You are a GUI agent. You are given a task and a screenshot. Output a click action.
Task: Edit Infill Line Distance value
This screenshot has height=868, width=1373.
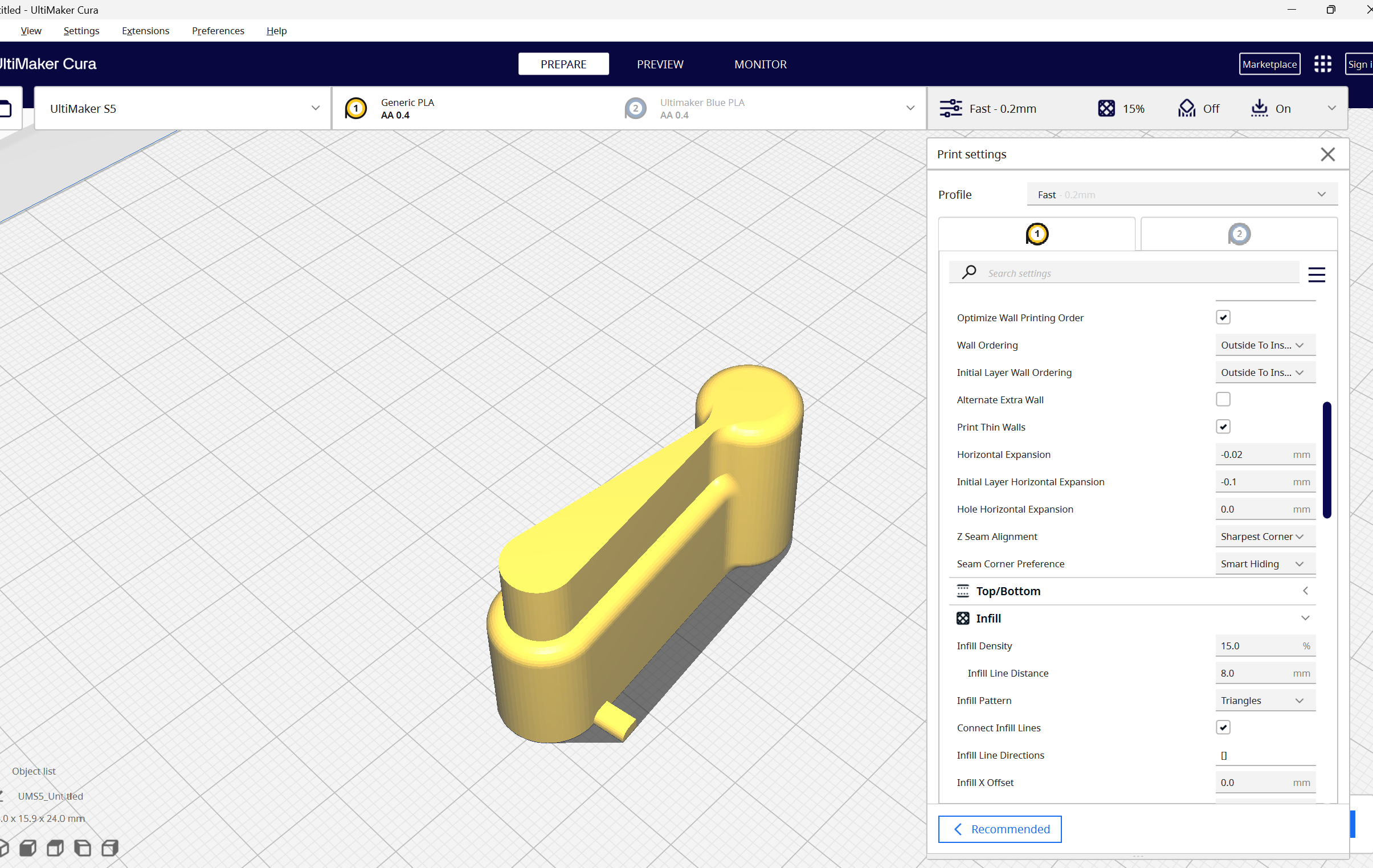click(x=1265, y=673)
